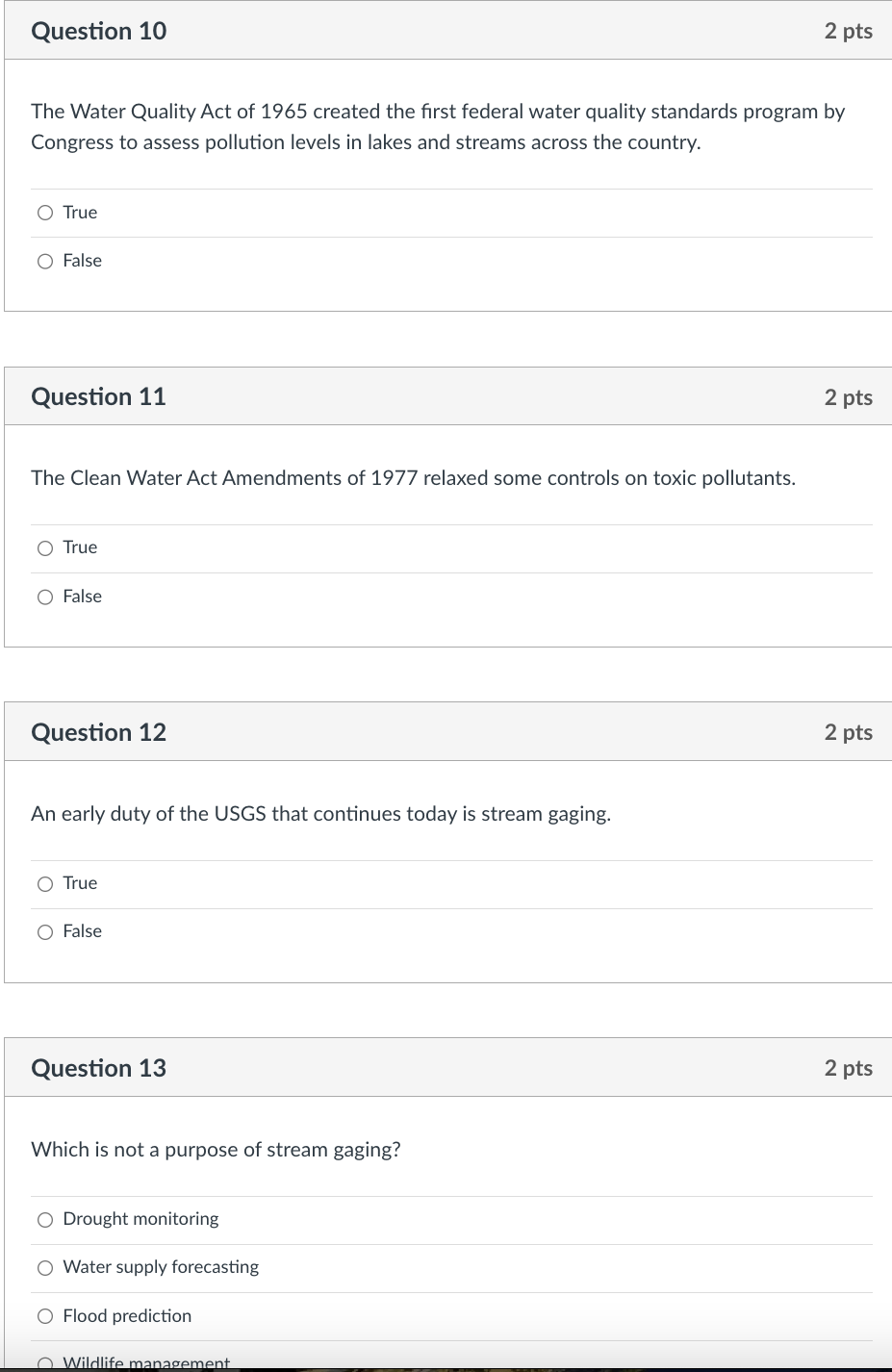Pick the Drought monitoring option
Image resolution: width=892 pixels, height=1372 pixels.
tap(45, 1220)
